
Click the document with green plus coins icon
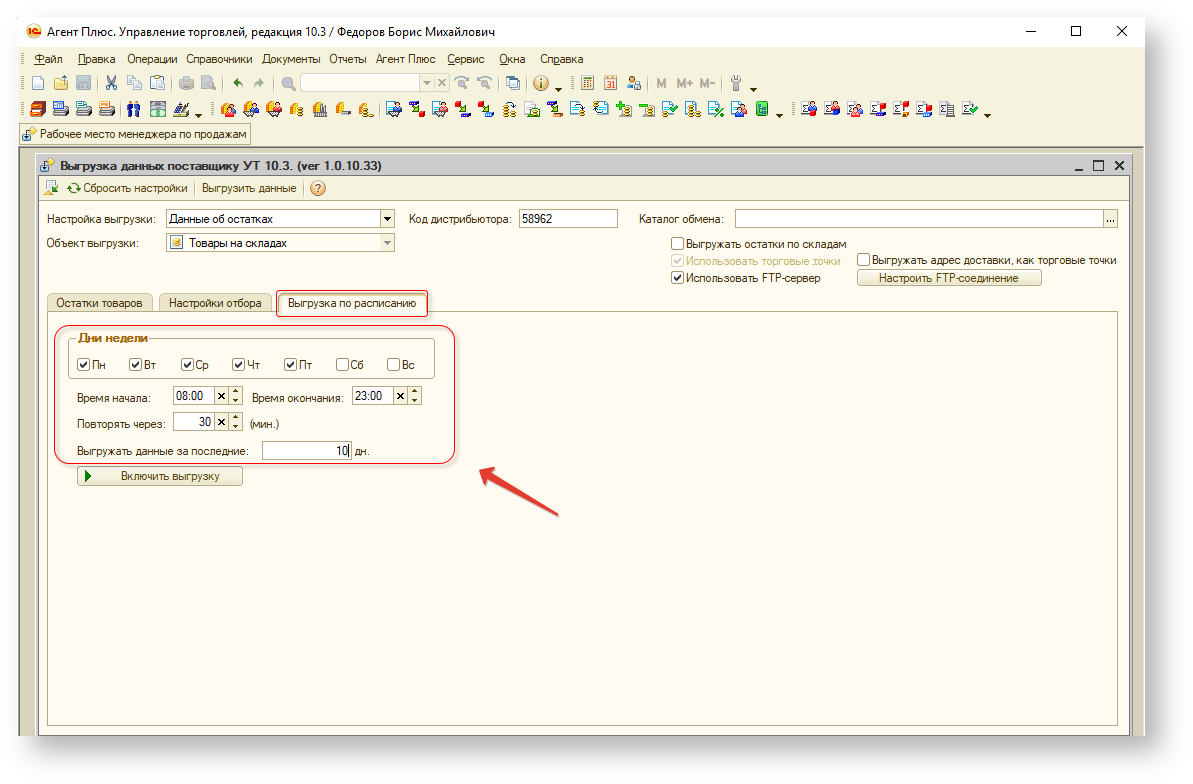pos(623,109)
